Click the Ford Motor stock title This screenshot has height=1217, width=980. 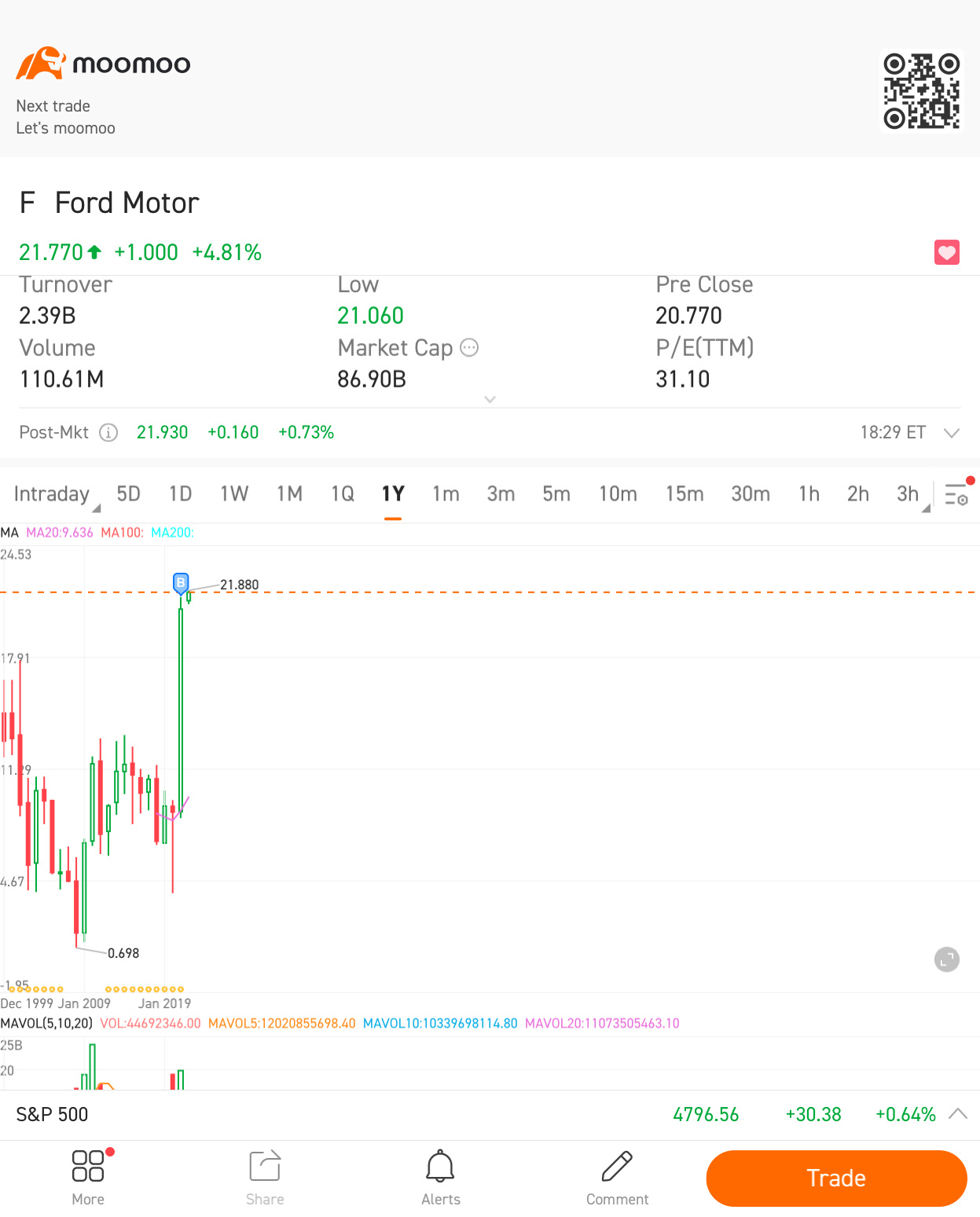127,203
